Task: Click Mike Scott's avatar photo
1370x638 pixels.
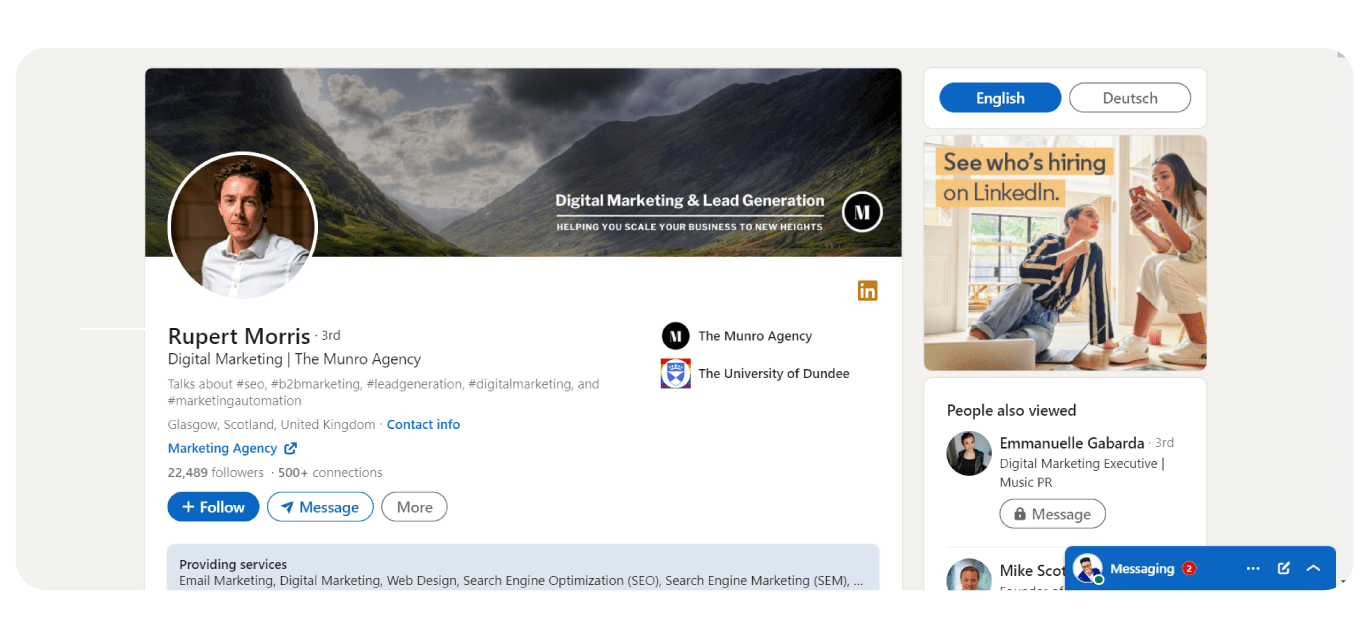Action: tap(969, 575)
